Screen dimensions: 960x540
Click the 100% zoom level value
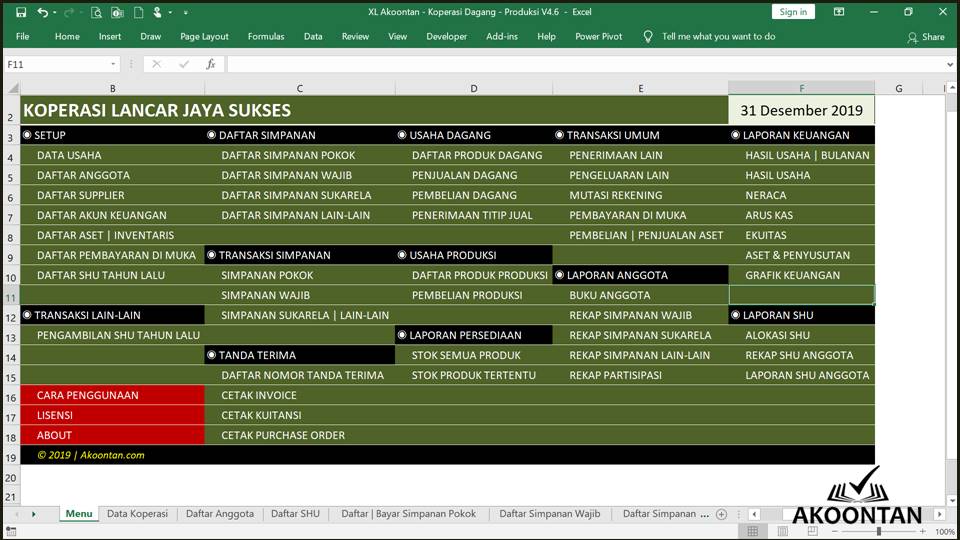click(x=945, y=532)
